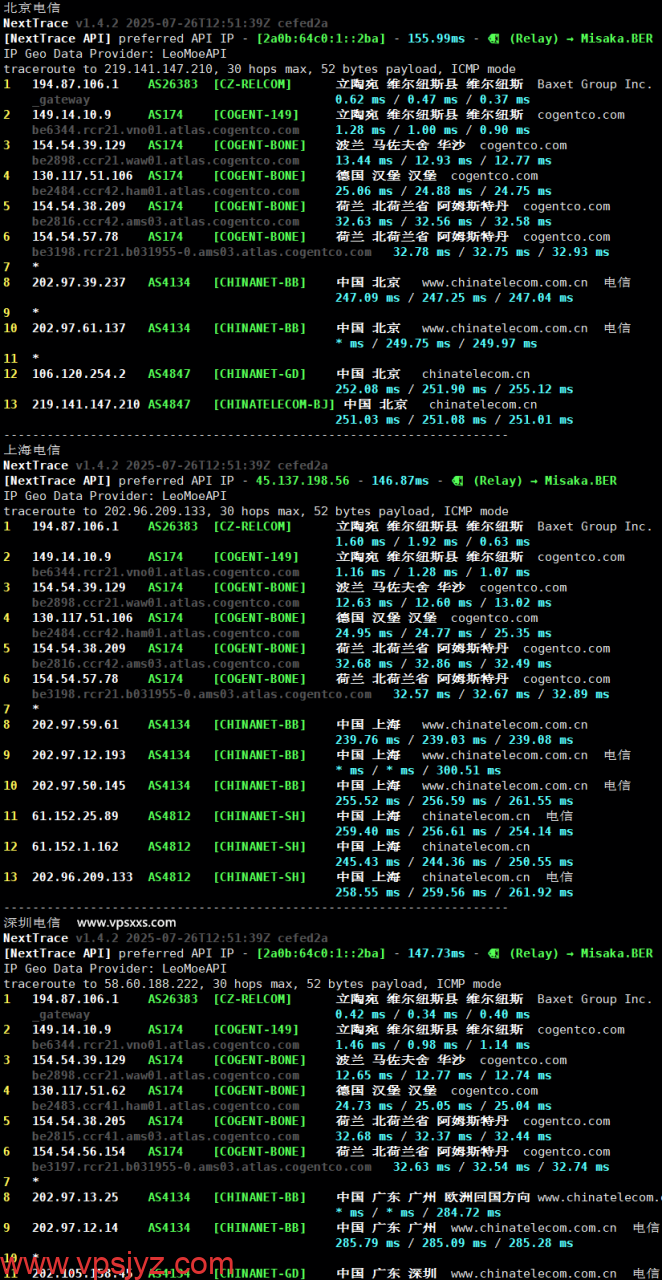Click hop 10 IP 202.97.50.145
The height and width of the screenshot is (1280, 662).
point(79,786)
